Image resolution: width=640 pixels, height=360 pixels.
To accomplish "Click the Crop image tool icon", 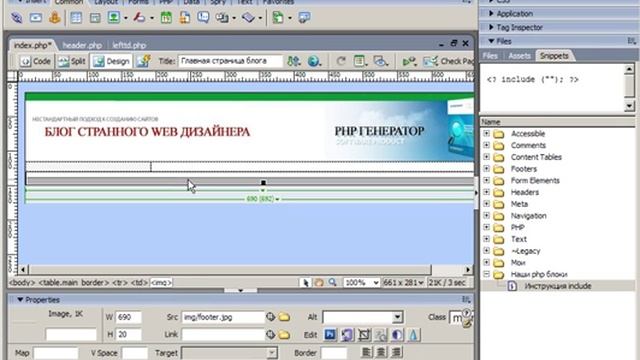I will click(x=364, y=335).
